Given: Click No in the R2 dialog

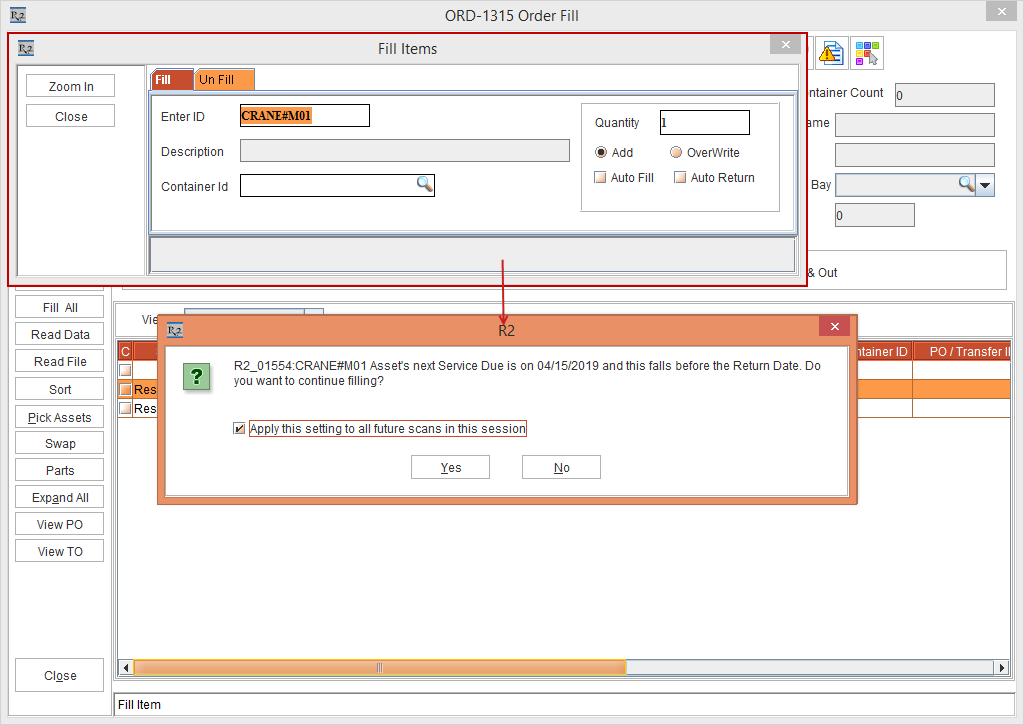Looking at the screenshot, I should [x=562, y=467].
